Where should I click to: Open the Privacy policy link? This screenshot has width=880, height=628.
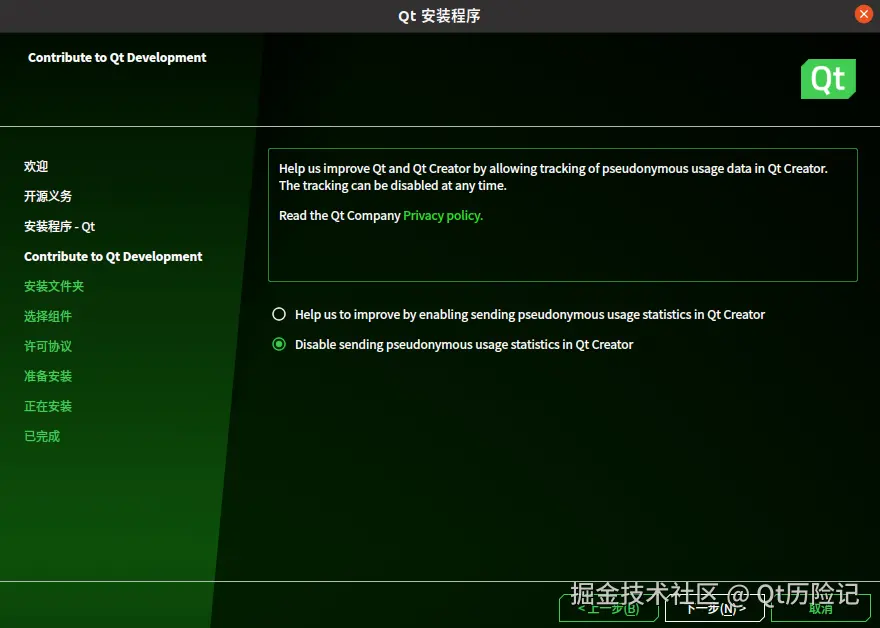coord(443,216)
